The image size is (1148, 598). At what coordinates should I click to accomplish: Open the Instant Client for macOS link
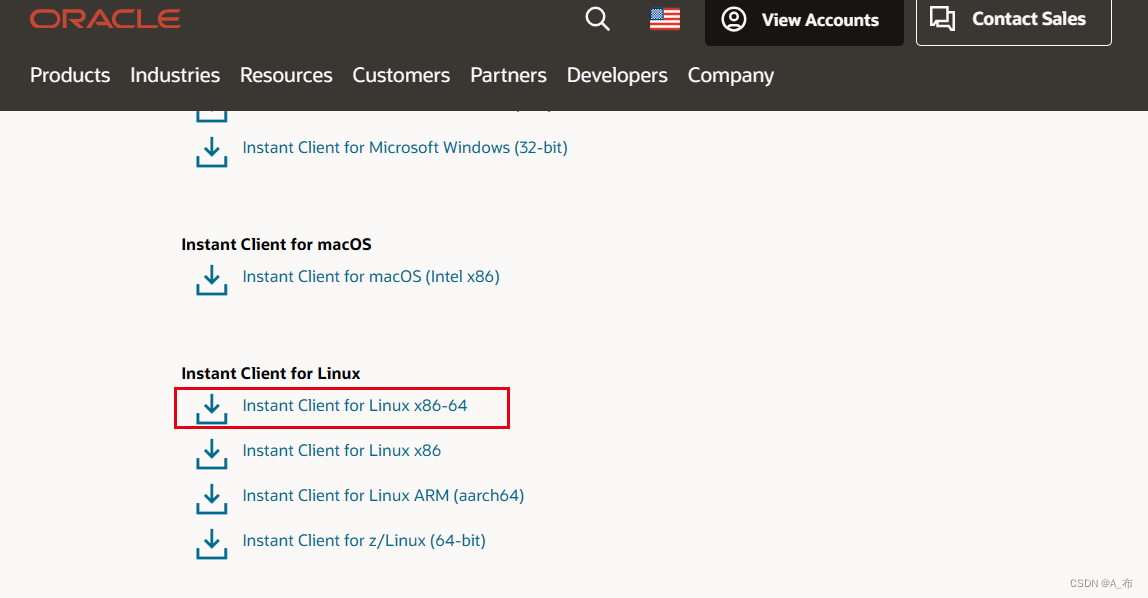click(x=371, y=276)
